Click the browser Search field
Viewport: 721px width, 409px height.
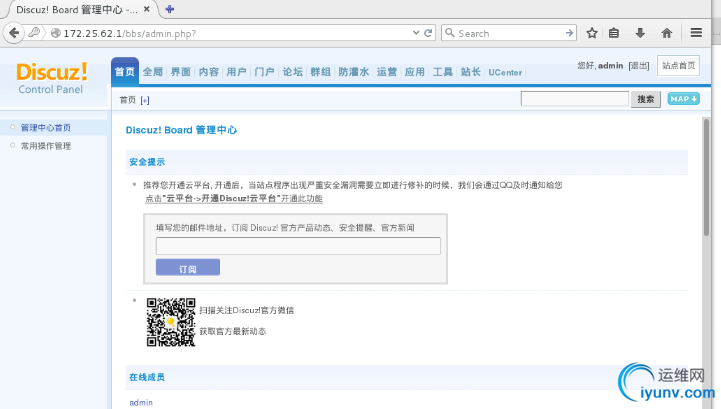[x=509, y=33]
